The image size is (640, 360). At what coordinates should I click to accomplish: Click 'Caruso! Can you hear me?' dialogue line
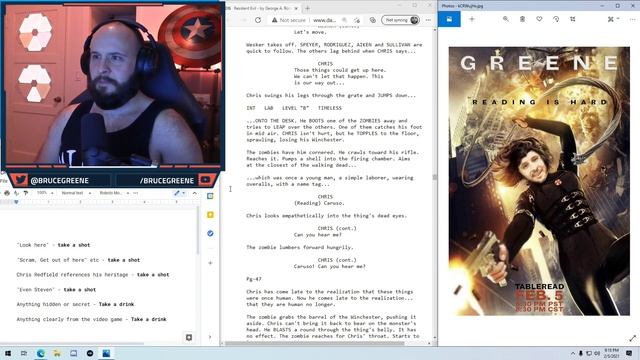coord(329,266)
